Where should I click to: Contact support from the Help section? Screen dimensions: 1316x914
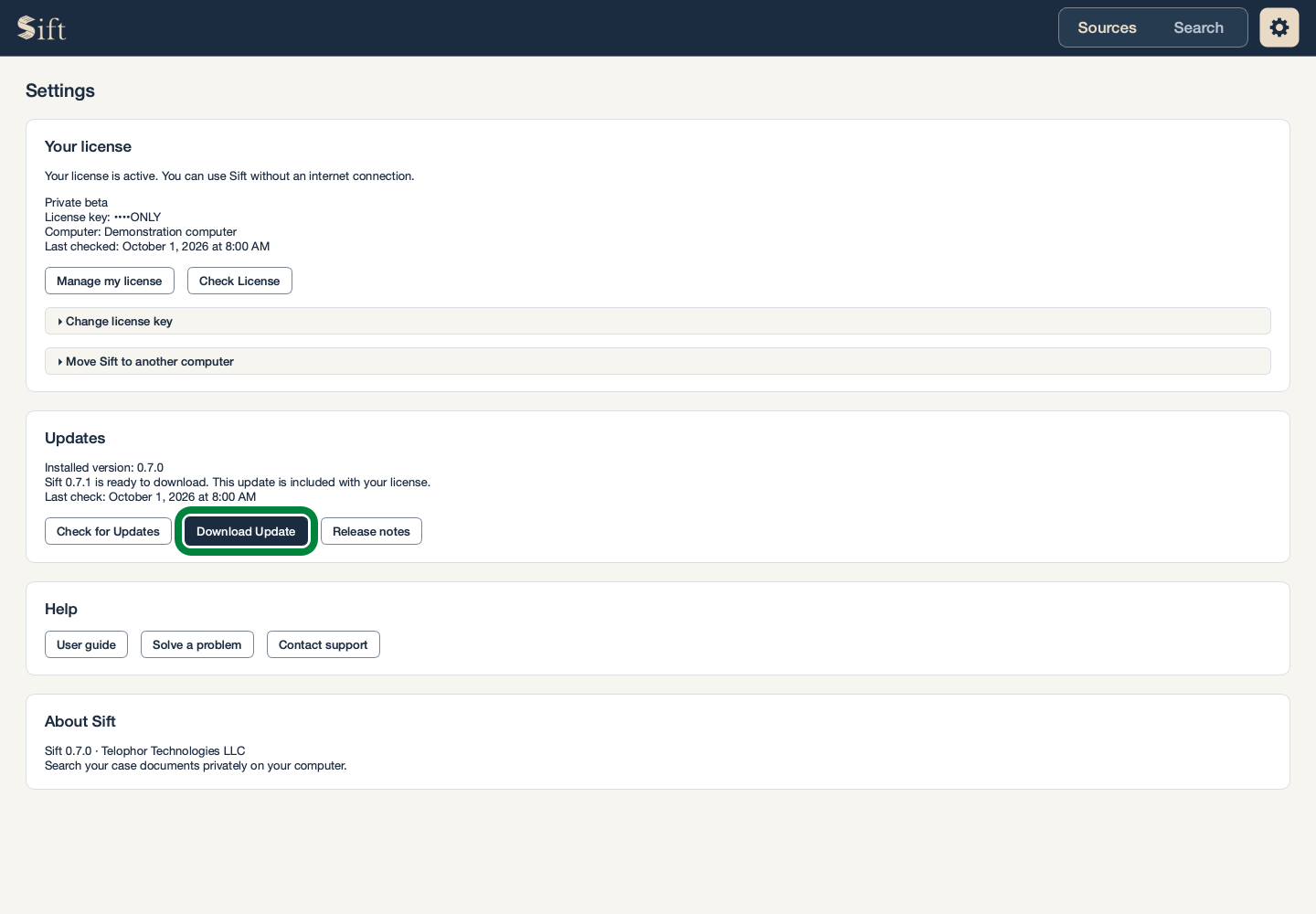coord(324,644)
